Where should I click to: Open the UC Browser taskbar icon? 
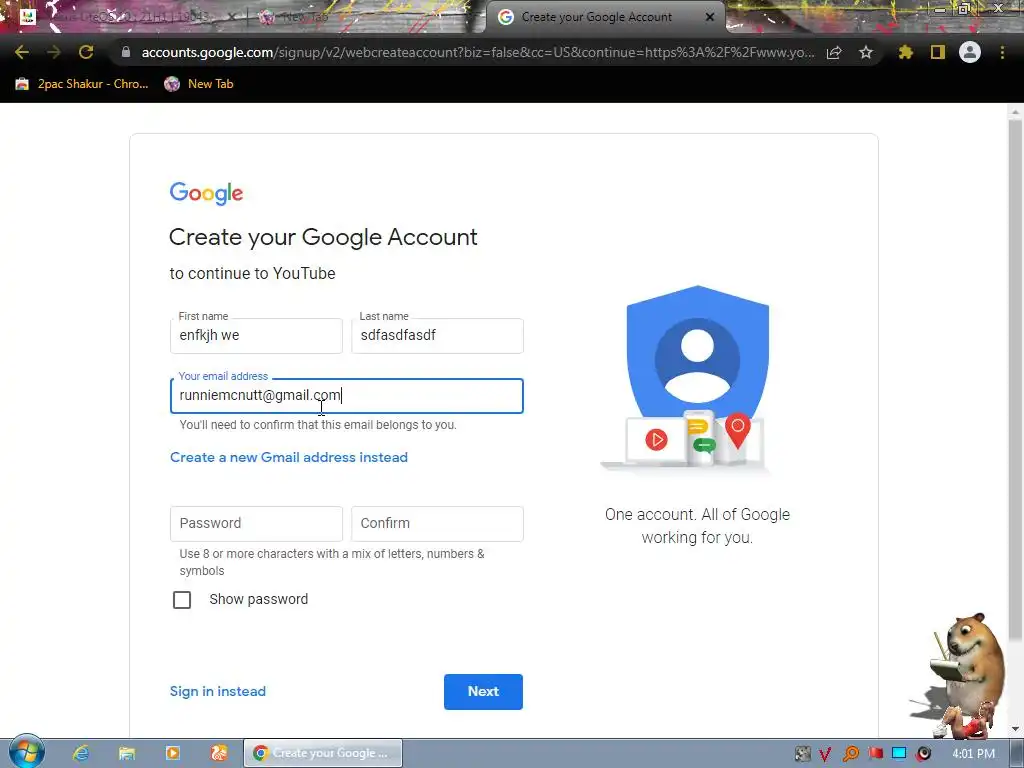point(219,754)
